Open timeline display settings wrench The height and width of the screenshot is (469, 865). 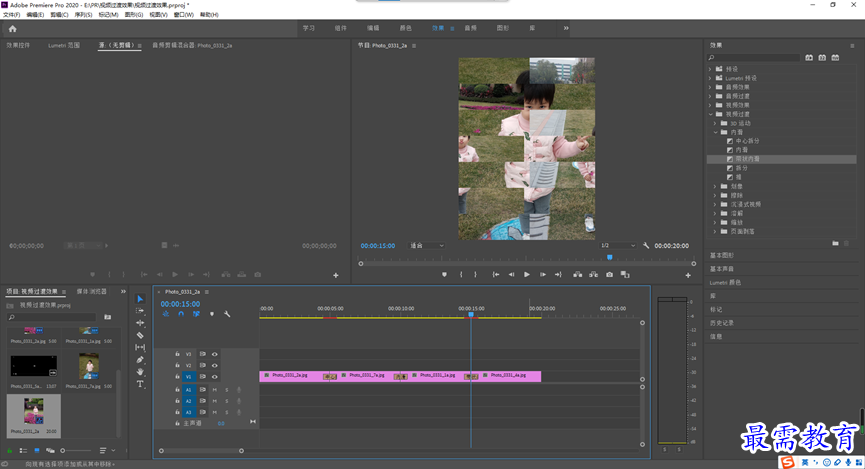[227, 314]
